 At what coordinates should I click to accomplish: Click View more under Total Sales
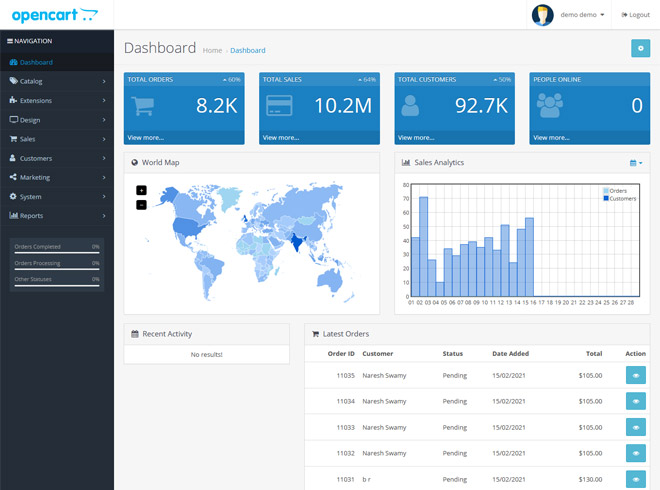[x=281, y=138]
